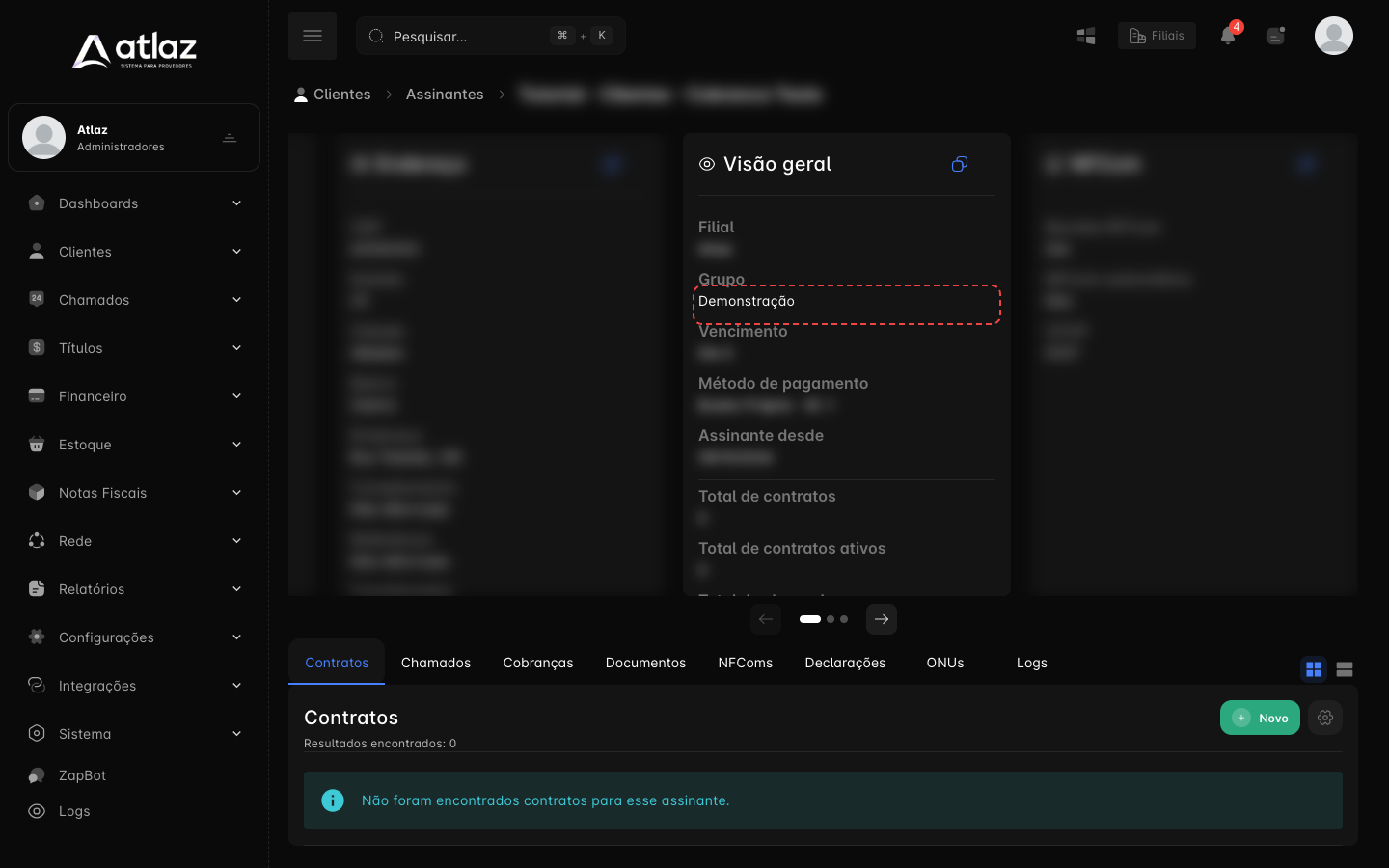
Task: Open the Contratos settings gear
Action: point(1325,718)
